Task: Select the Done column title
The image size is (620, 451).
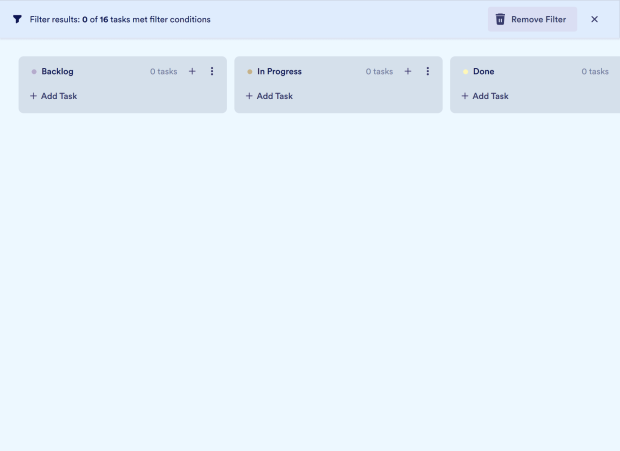Action: point(483,71)
